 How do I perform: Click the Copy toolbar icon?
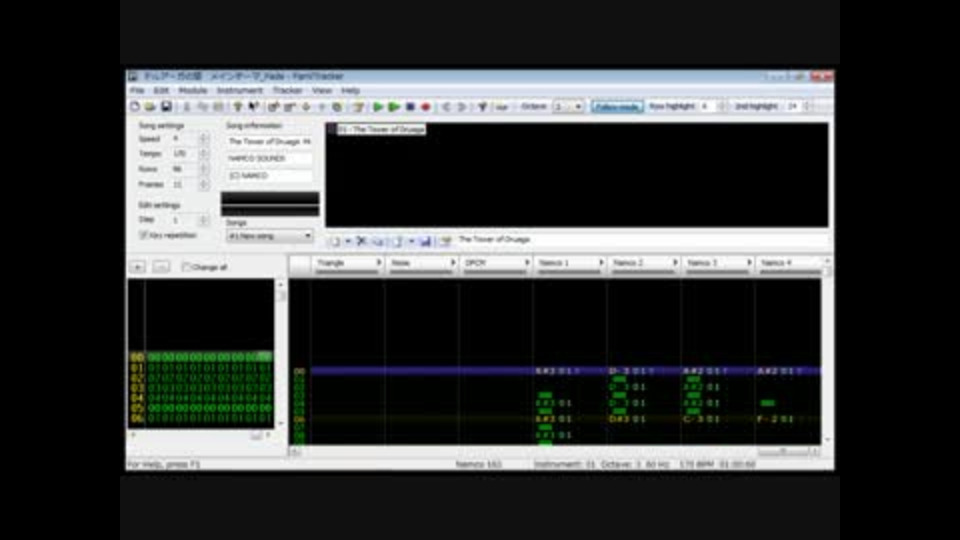(203, 107)
